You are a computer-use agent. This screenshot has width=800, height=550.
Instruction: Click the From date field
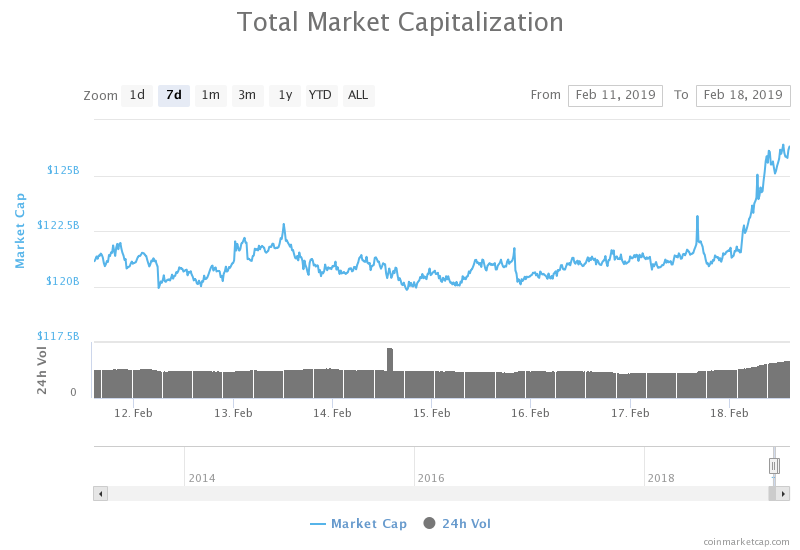(x=615, y=96)
